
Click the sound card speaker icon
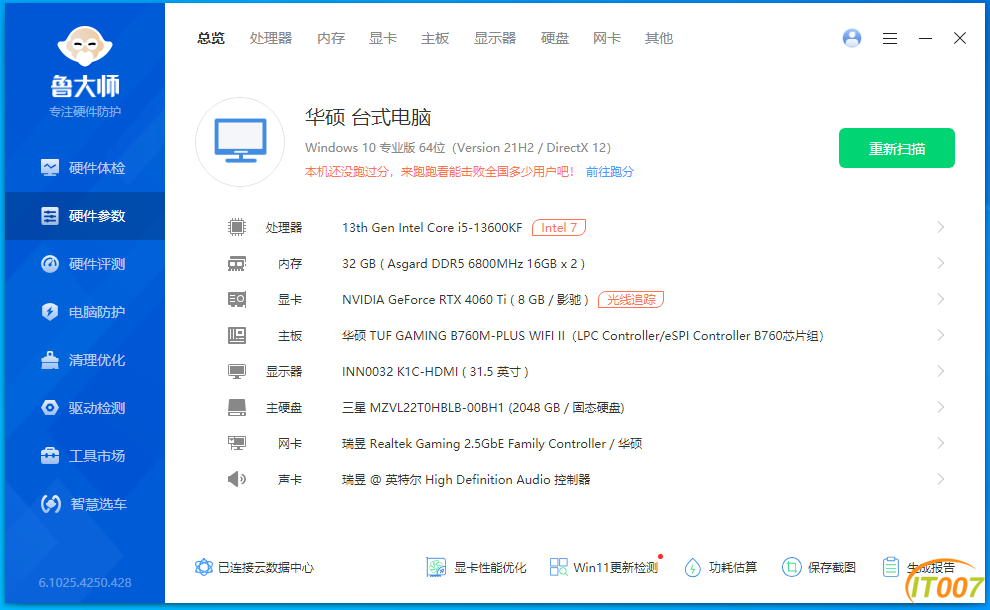[x=237, y=479]
